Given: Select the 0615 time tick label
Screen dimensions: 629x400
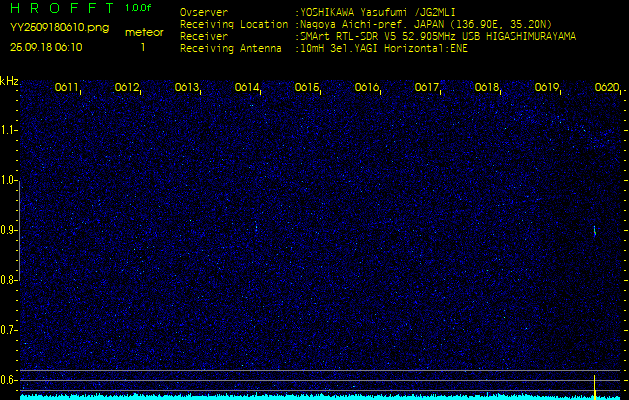Looking at the screenshot, I should (307, 88).
